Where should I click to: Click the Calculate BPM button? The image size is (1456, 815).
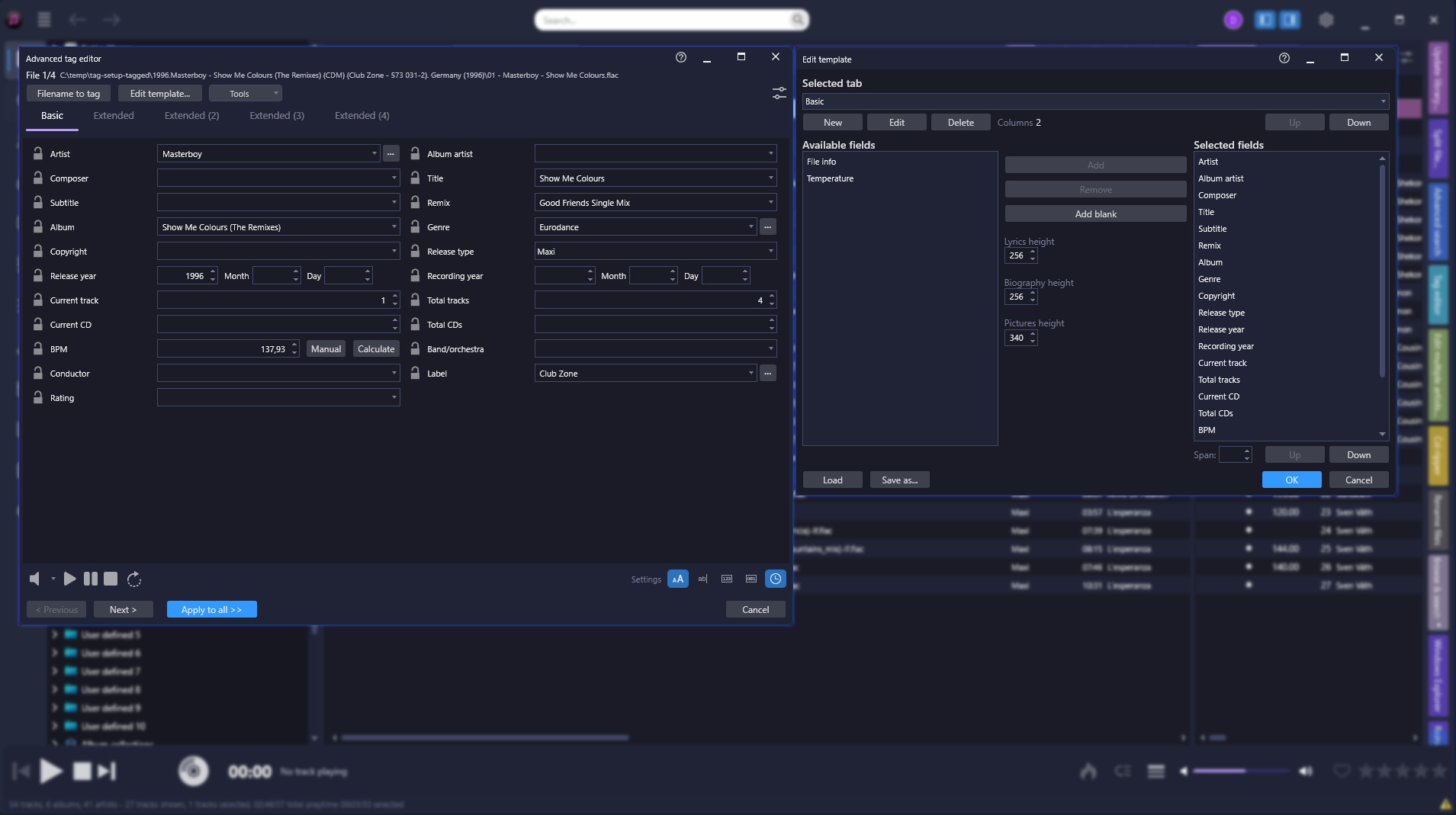click(x=376, y=348)
